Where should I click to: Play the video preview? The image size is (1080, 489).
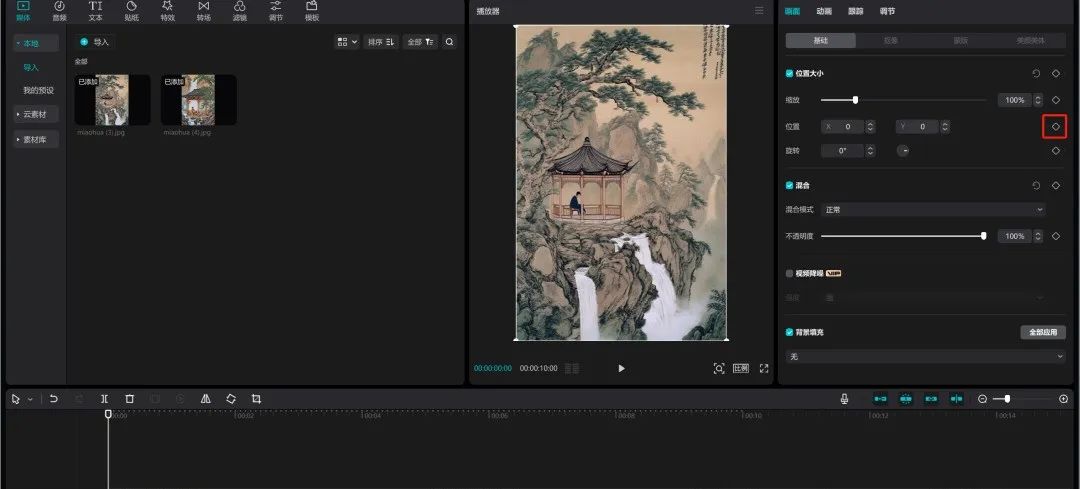[621, 368]
